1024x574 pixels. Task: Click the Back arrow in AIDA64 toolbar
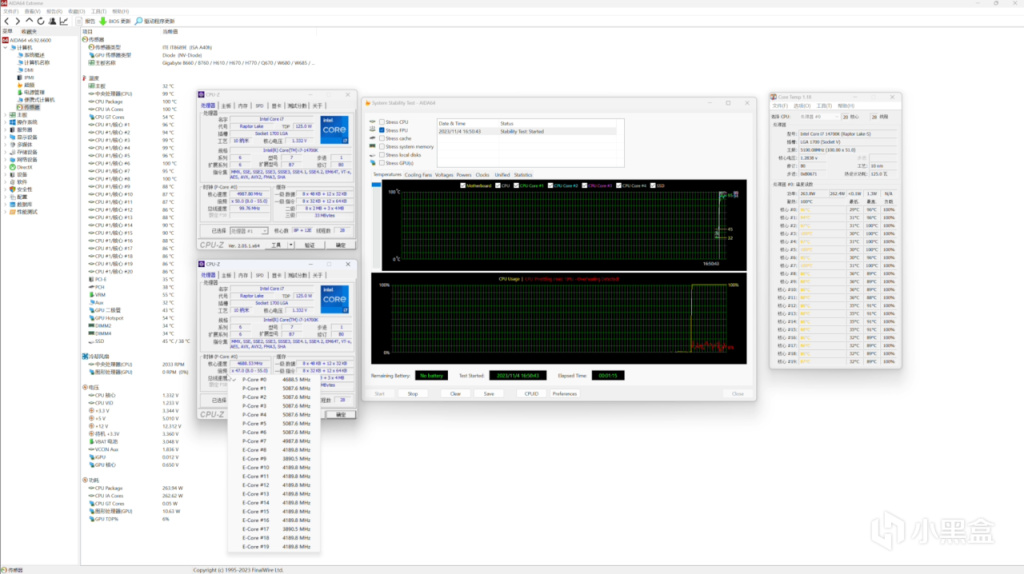coord(6,20)
